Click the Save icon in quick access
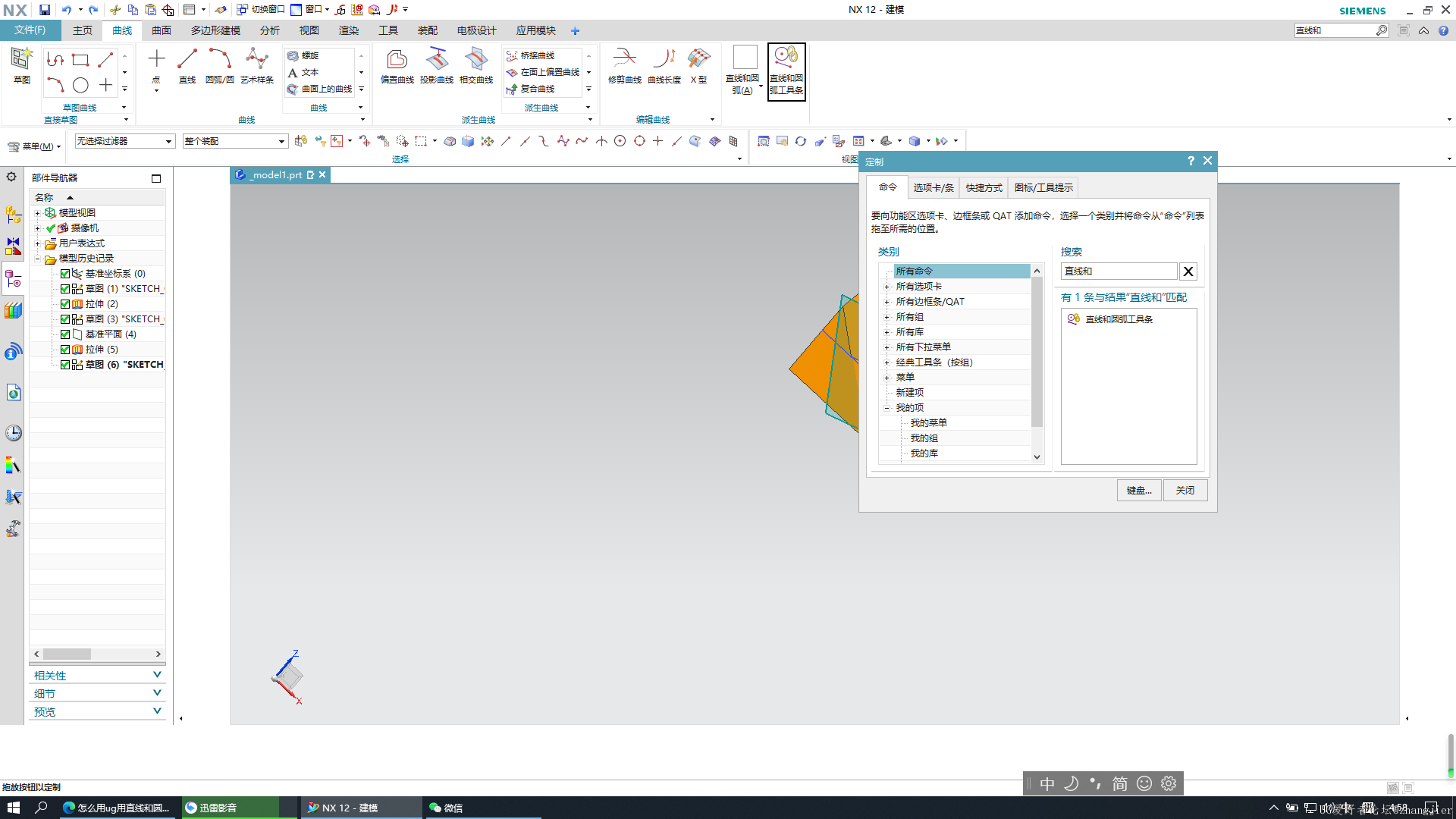1456x819 pixels. 45,10
